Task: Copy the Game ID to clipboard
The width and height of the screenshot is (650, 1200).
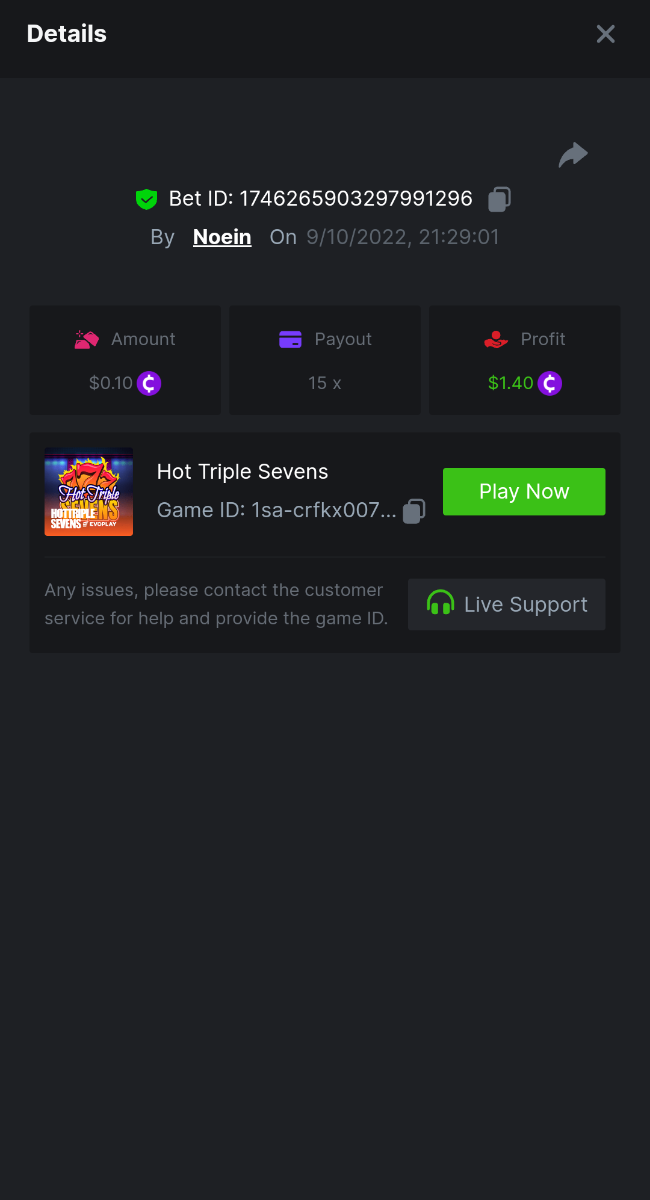Action: [414, 511]
